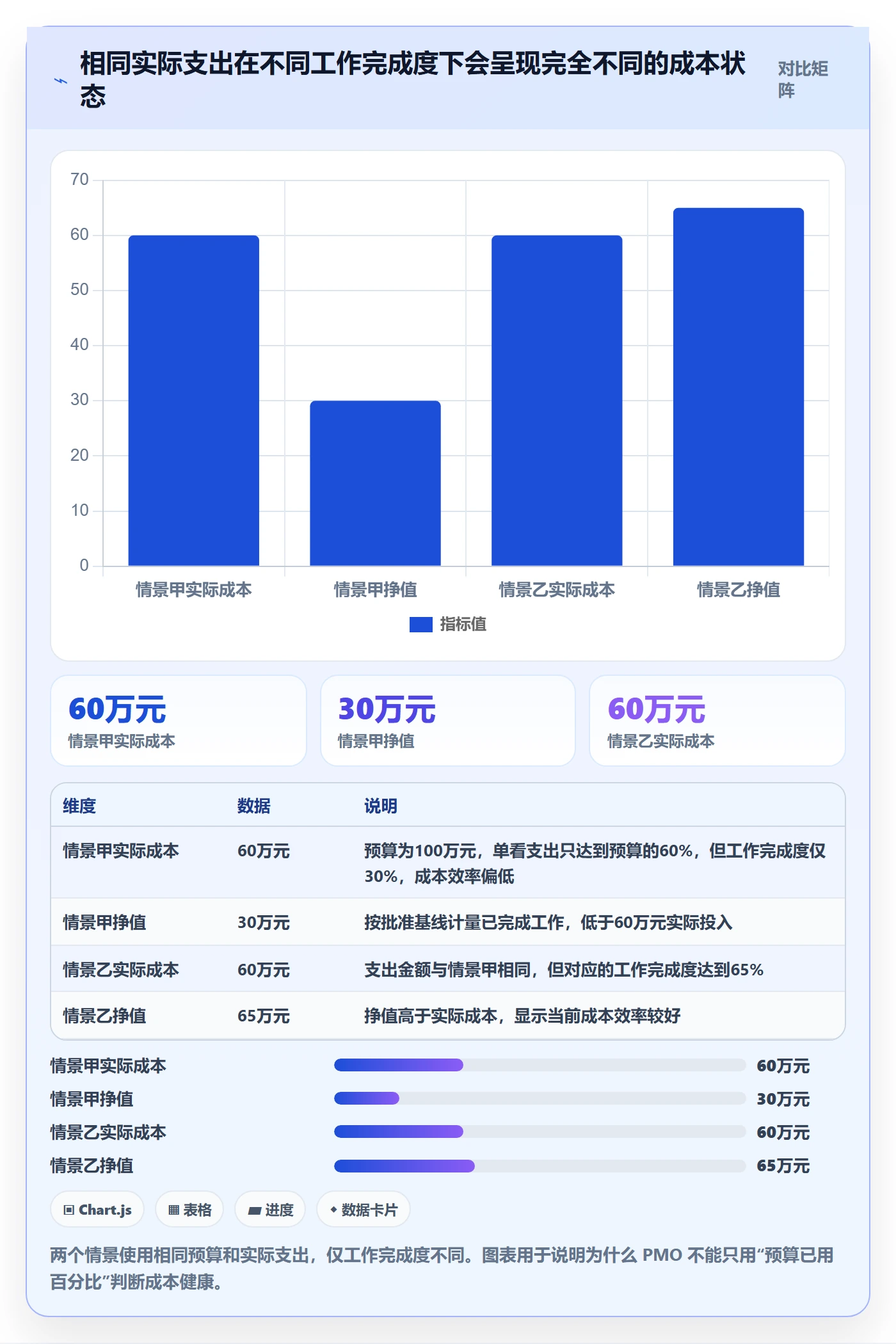Viewport: 896px width, 1344px height.
Task: Click the 30万元 value in the table
Action: point(264,922)
